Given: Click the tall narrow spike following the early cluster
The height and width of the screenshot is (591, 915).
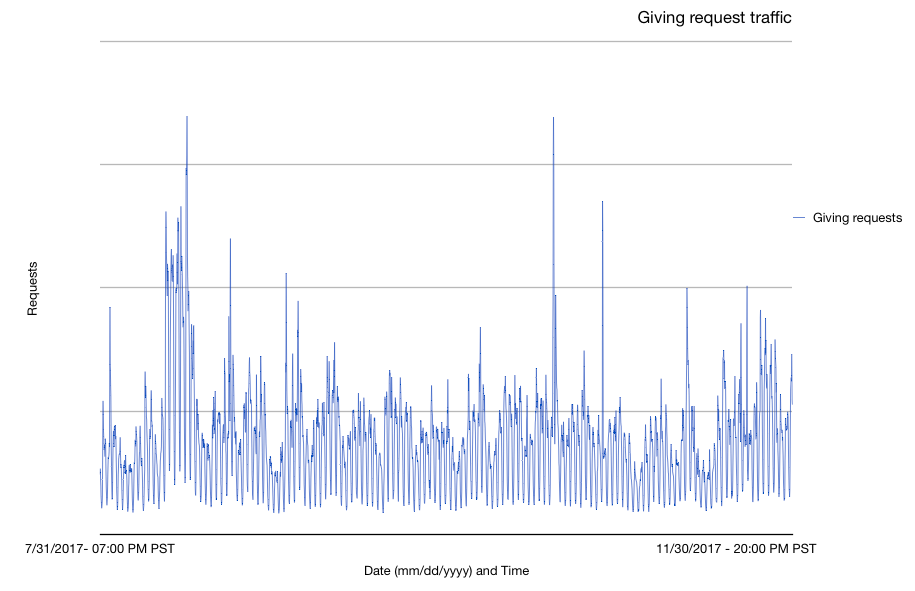Looking at the screenshot, I should tap(231, 240).
